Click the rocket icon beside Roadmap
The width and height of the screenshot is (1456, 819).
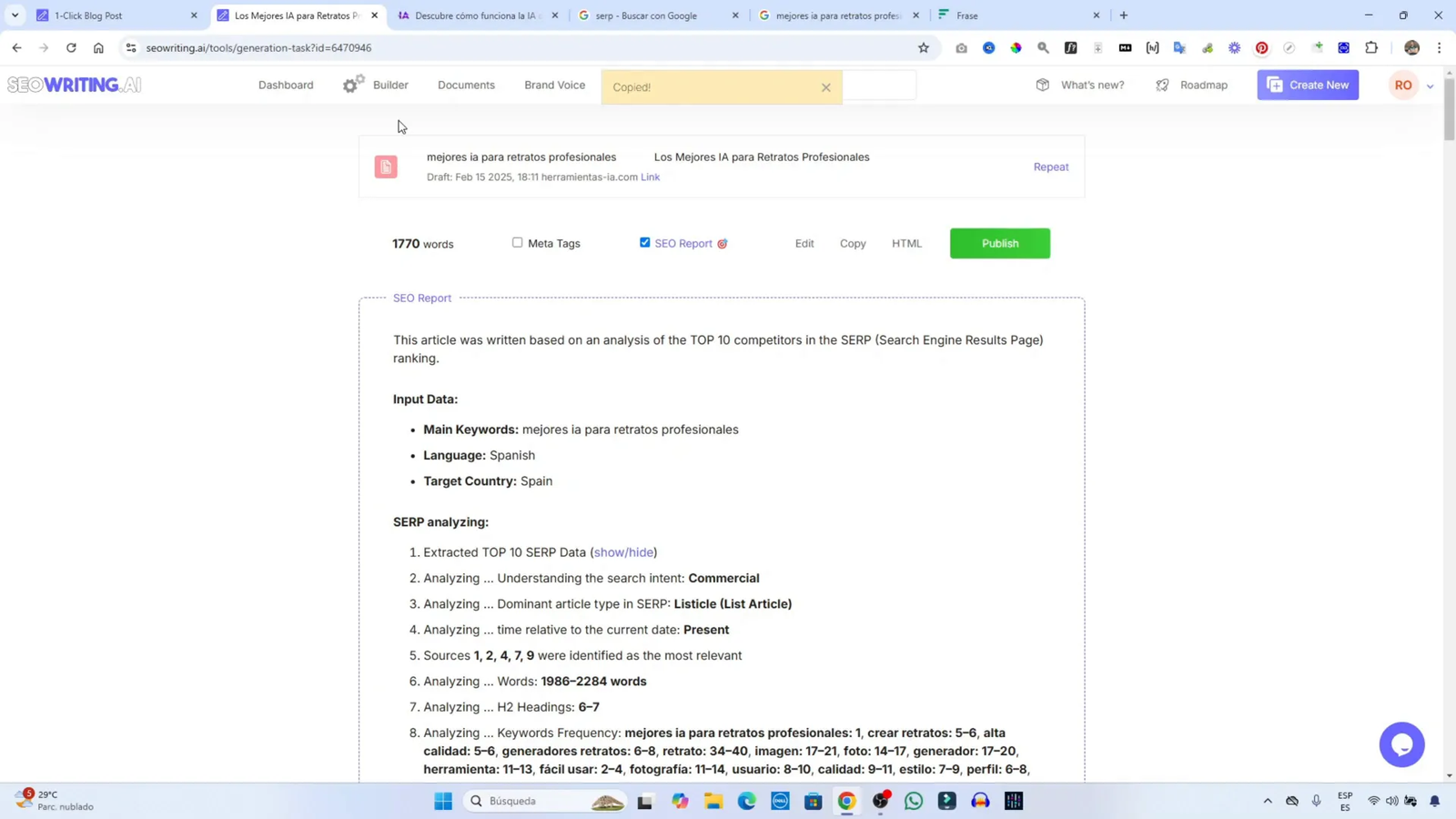point(1162,84)
